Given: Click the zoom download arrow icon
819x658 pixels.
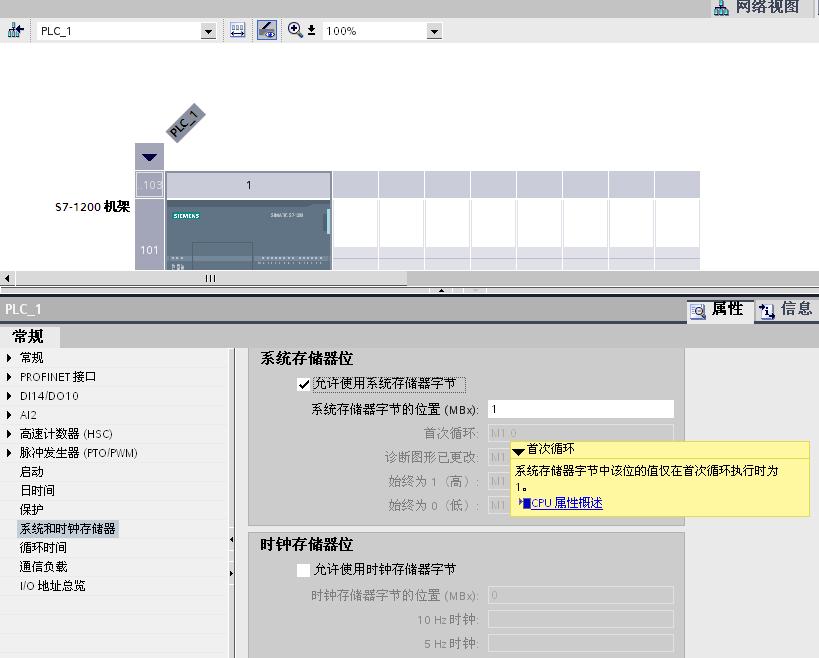Looking at the screenshot, I should click(x=311, y=30).
